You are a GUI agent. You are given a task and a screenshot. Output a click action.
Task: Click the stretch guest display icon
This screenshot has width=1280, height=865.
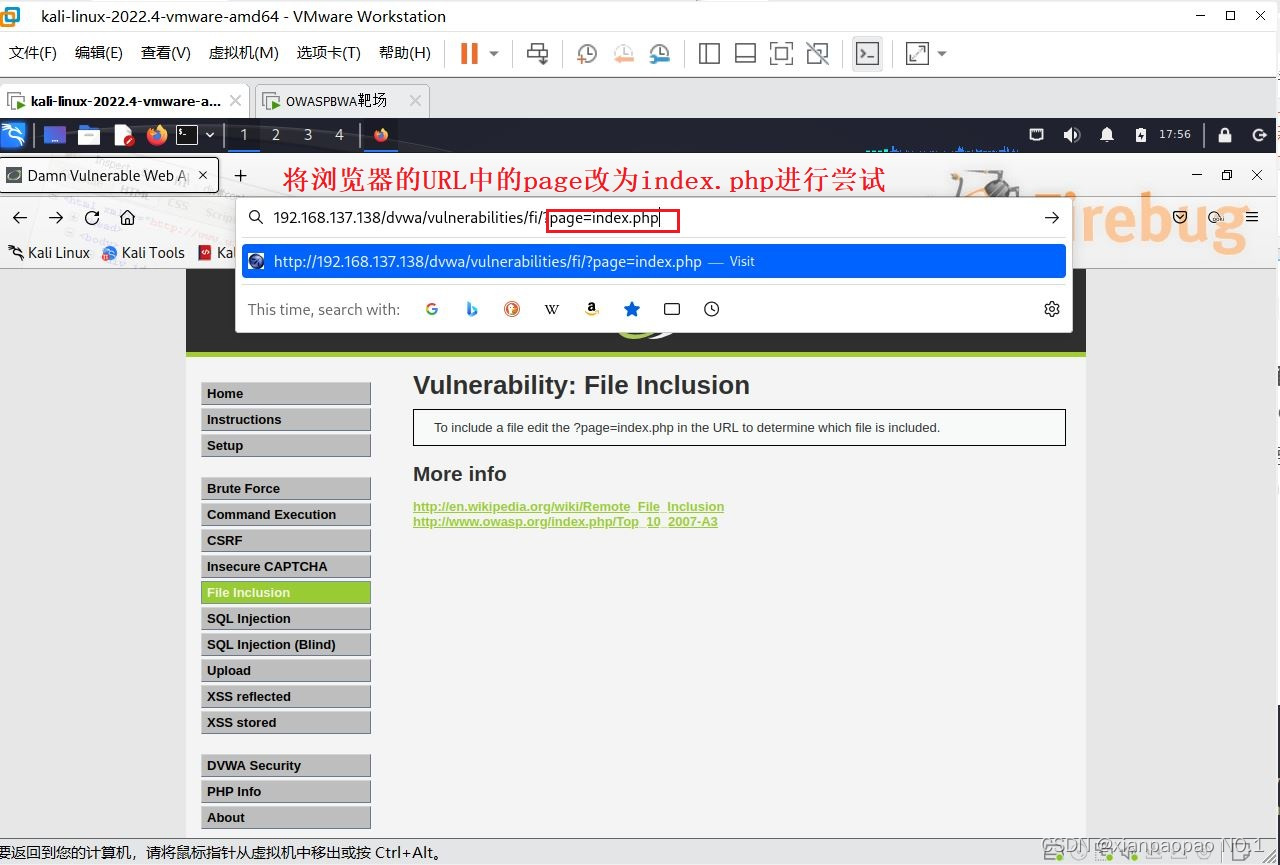click(917, 54)
